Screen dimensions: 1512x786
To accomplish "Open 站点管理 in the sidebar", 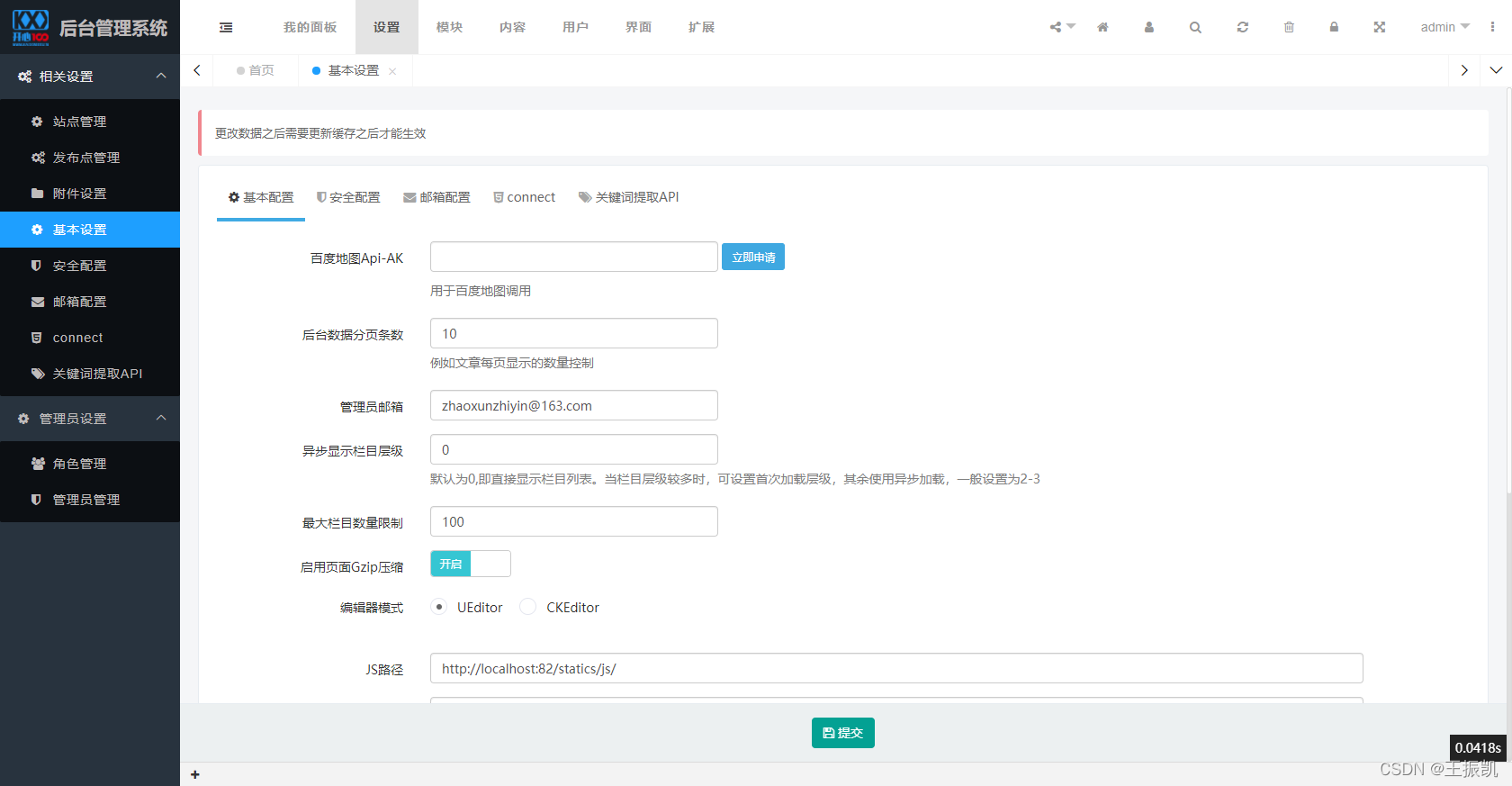I will coord(90,122).
